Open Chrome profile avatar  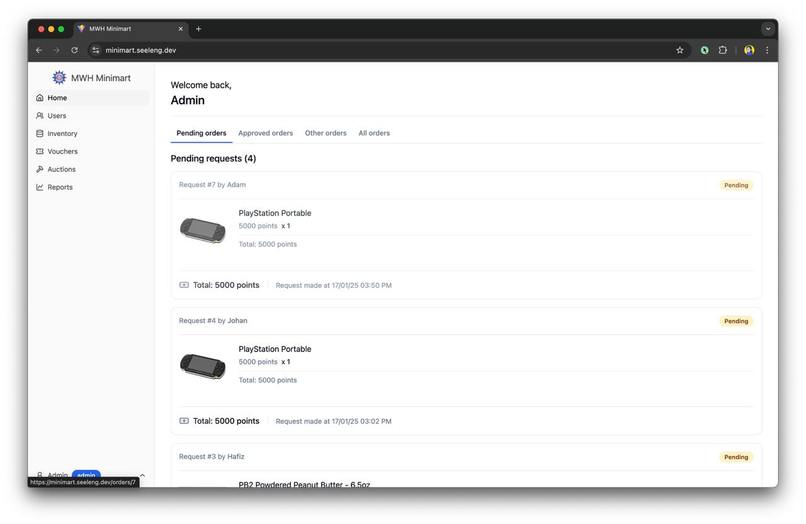[749, 50]
